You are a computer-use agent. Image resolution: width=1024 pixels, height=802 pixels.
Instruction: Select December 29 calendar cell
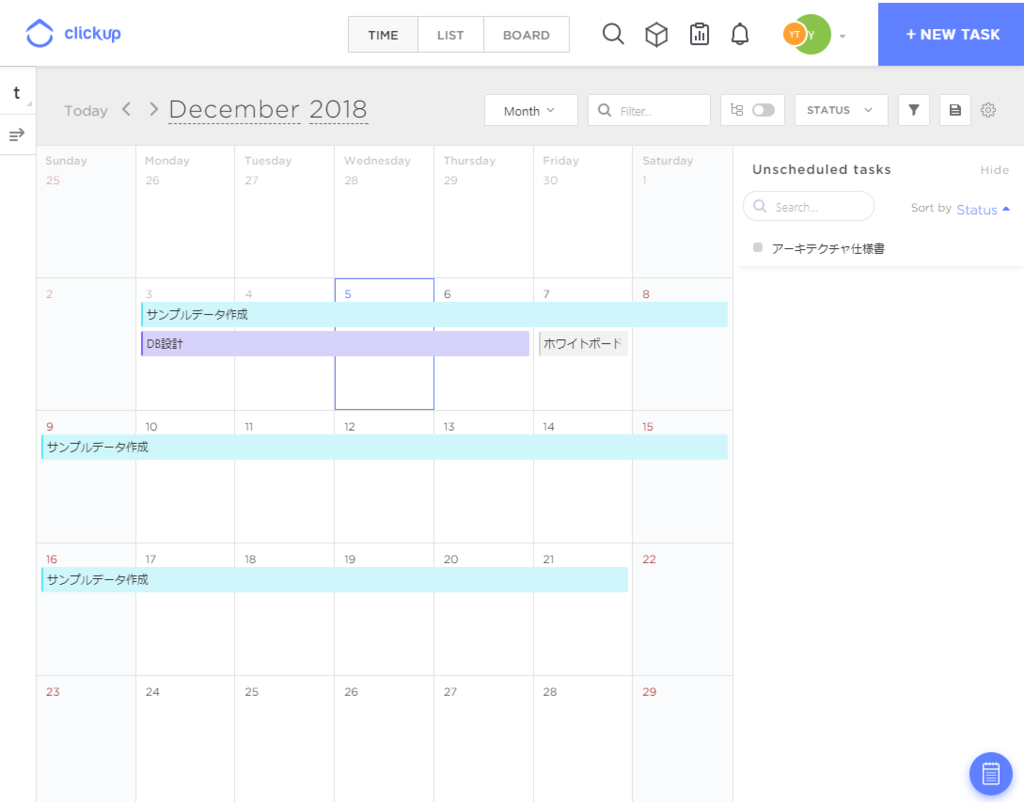click(682, 738)
